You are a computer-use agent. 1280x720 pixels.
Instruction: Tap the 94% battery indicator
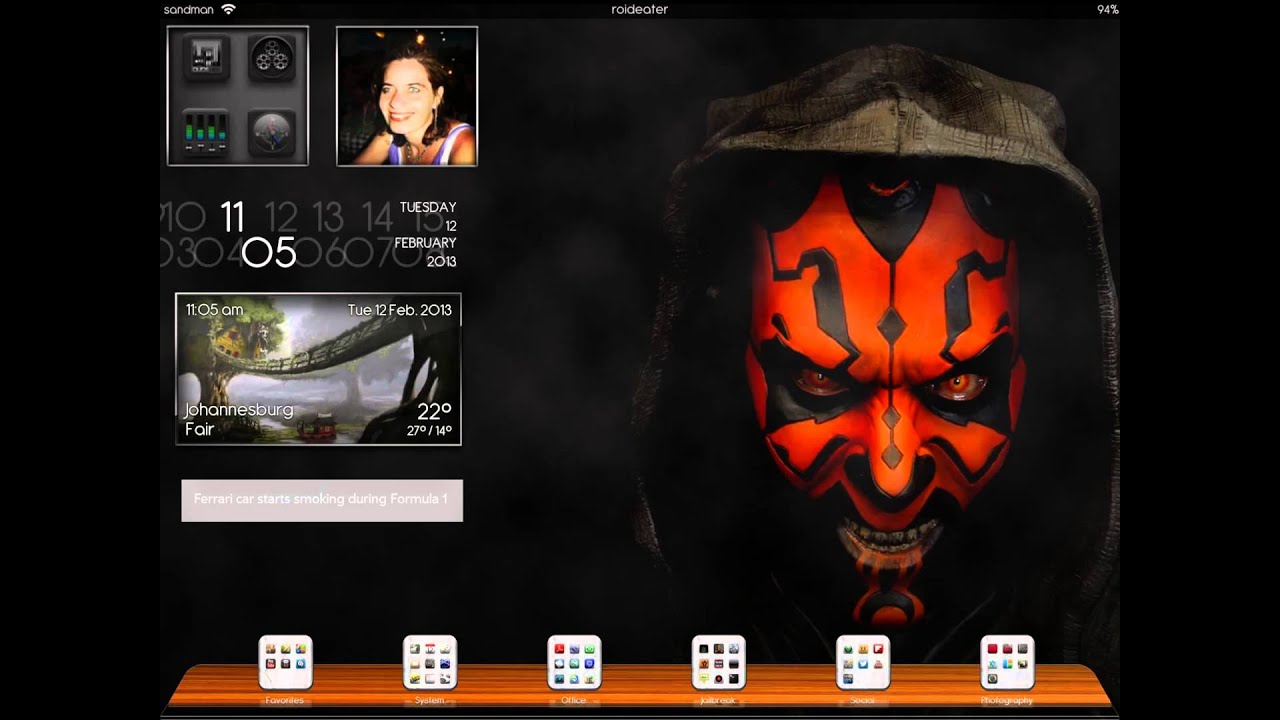click(x=1107, y=9)
